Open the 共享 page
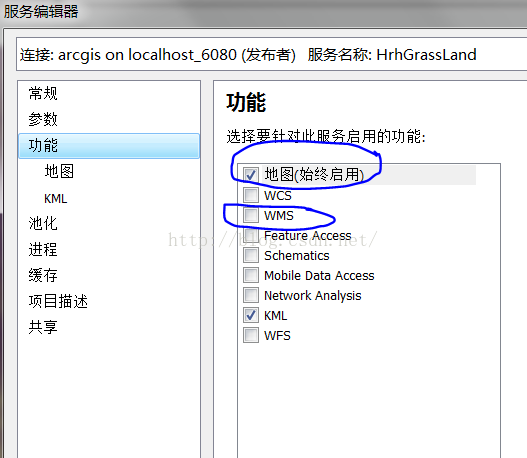527x458 pixels. (x=43, y=327)
